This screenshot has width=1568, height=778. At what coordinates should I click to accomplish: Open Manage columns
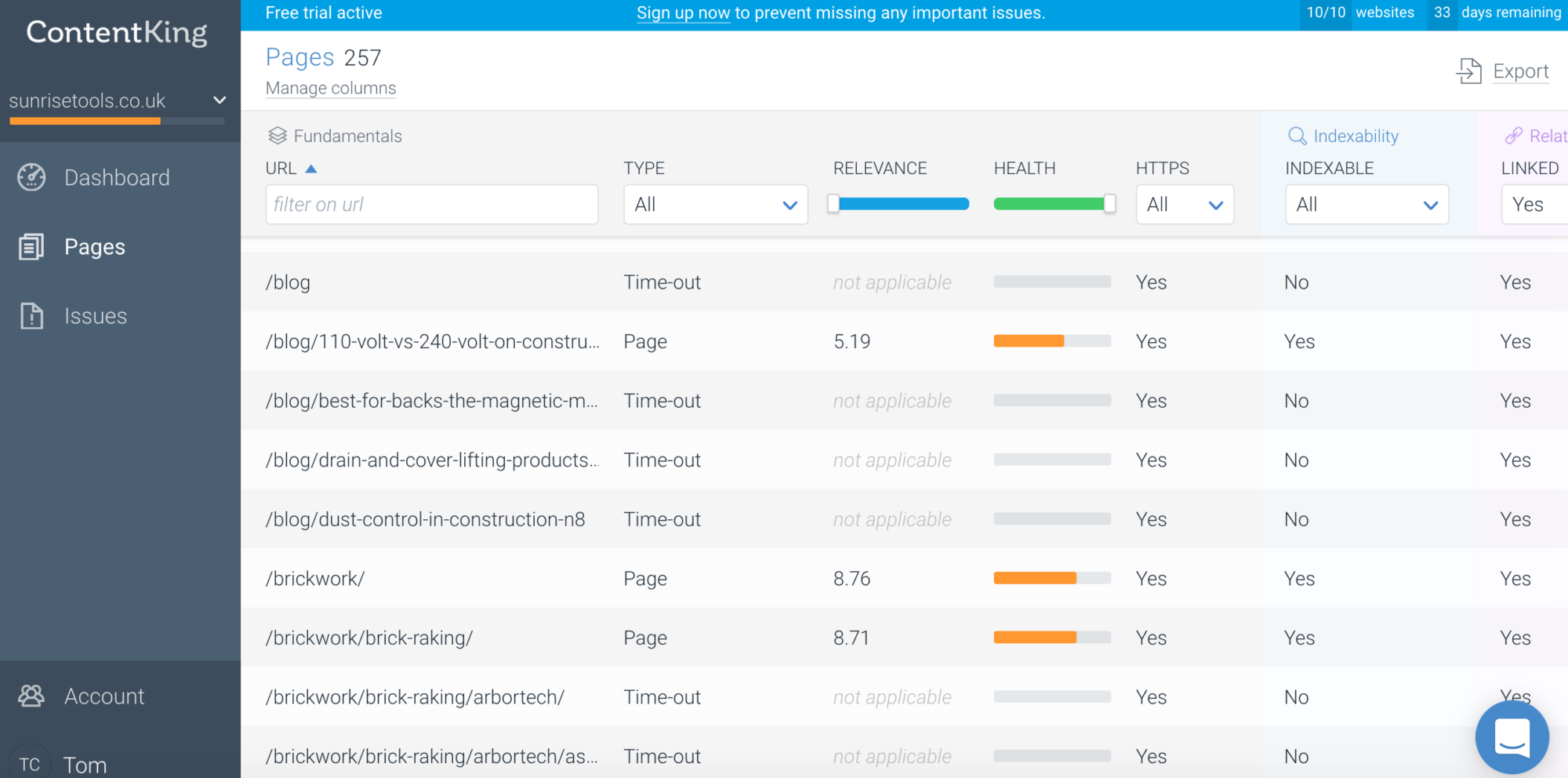point(330,88)
